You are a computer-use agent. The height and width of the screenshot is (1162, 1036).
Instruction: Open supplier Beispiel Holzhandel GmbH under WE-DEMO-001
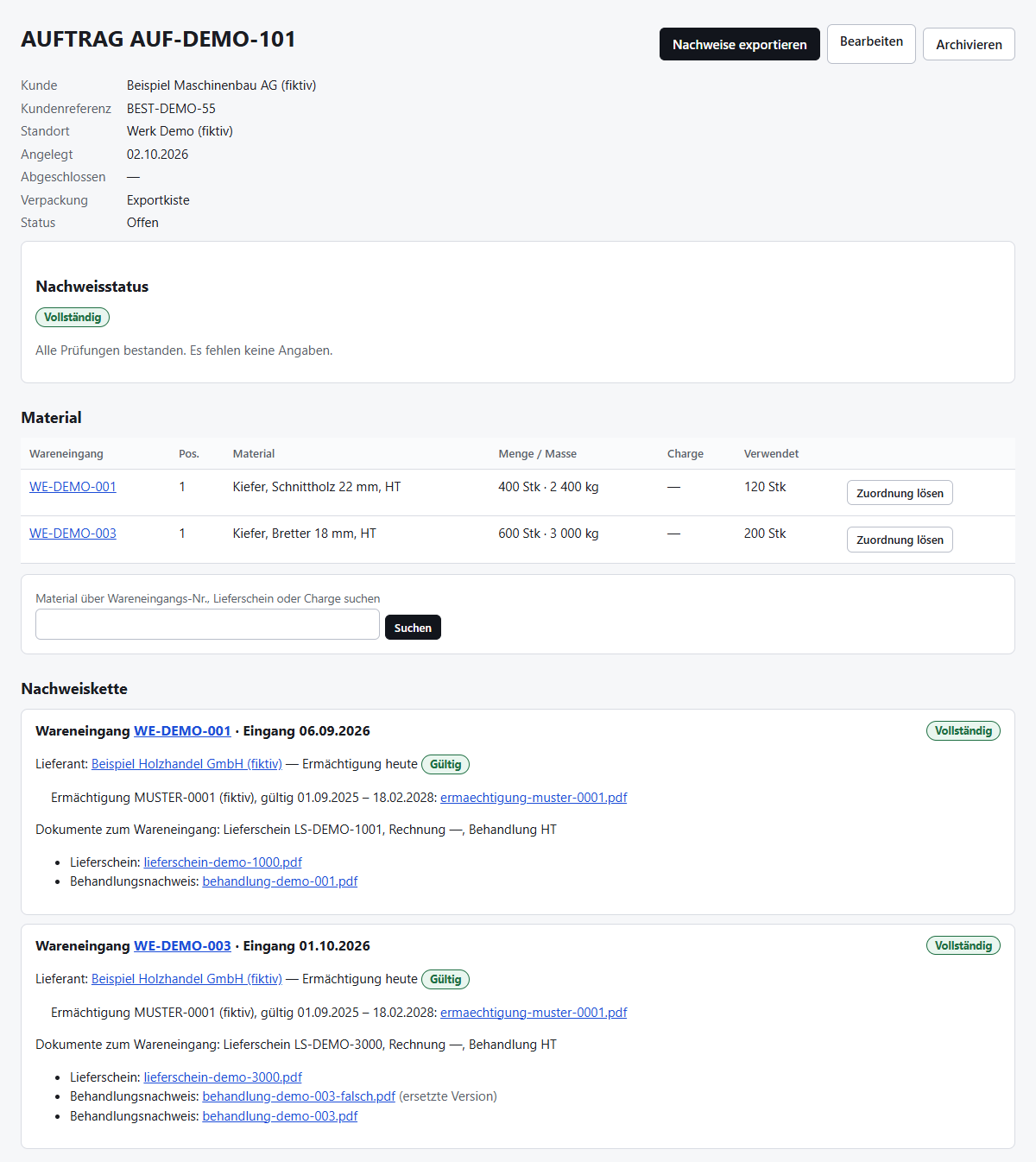tap(186, 764)
